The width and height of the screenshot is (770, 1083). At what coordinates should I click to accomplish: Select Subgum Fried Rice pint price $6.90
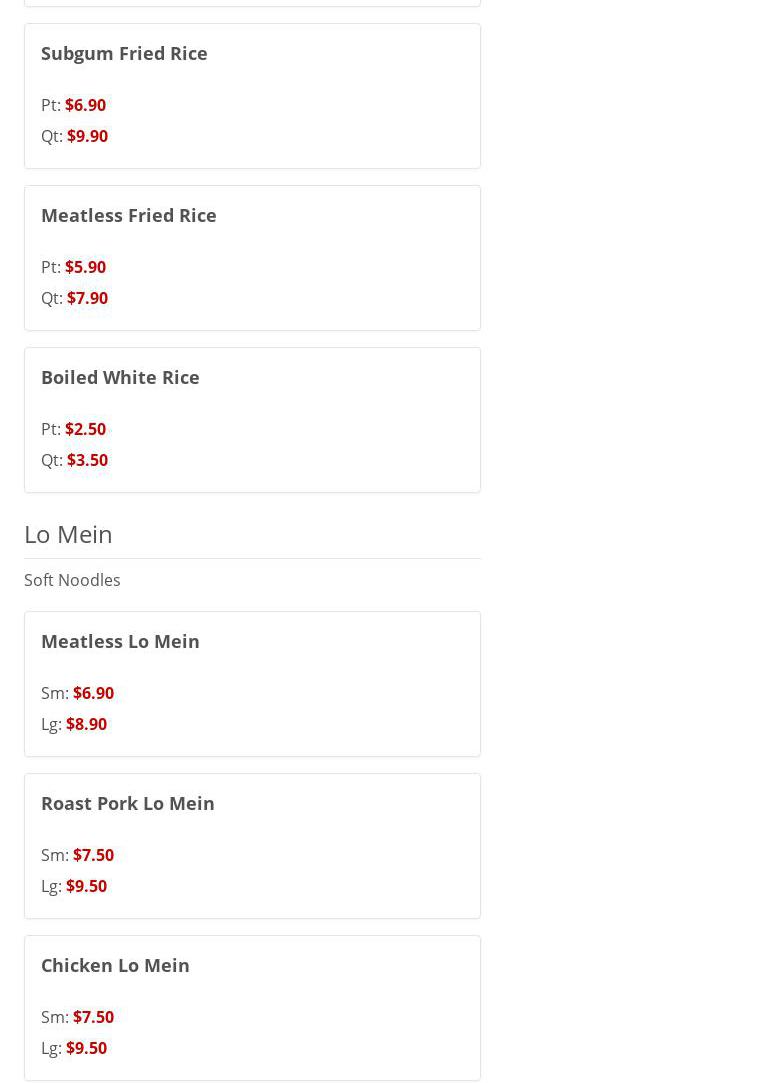point(85,105)
